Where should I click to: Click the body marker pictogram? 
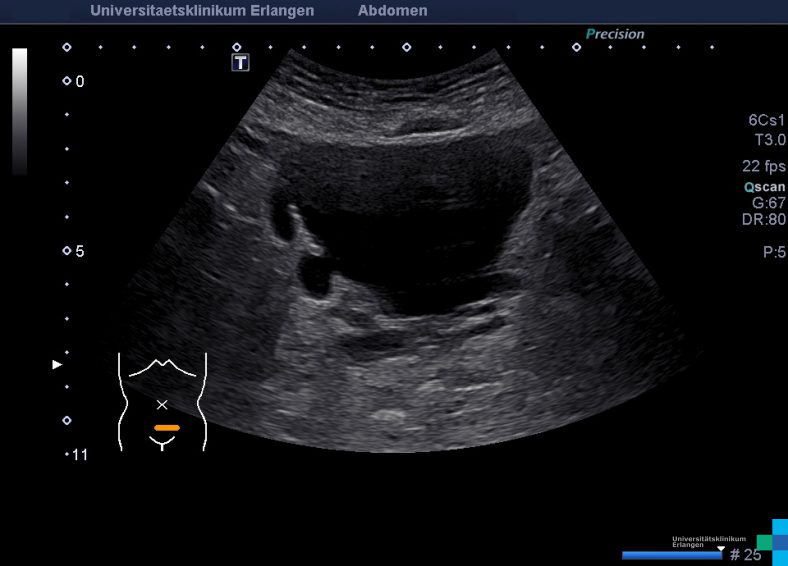163,402
